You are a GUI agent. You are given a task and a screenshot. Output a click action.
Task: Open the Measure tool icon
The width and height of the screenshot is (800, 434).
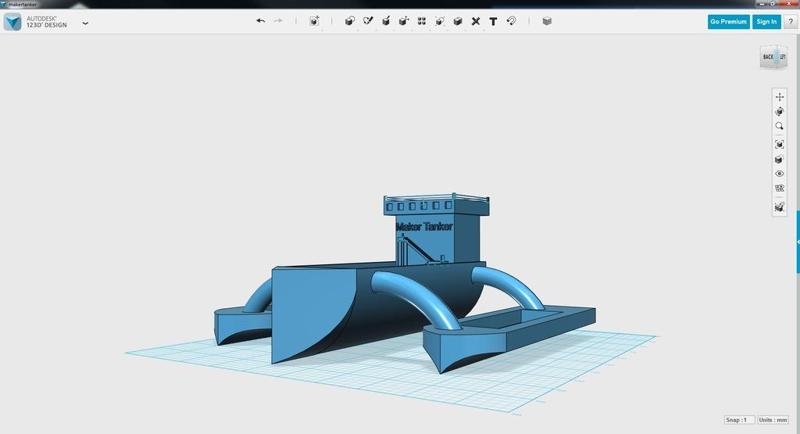click(512, 21)
